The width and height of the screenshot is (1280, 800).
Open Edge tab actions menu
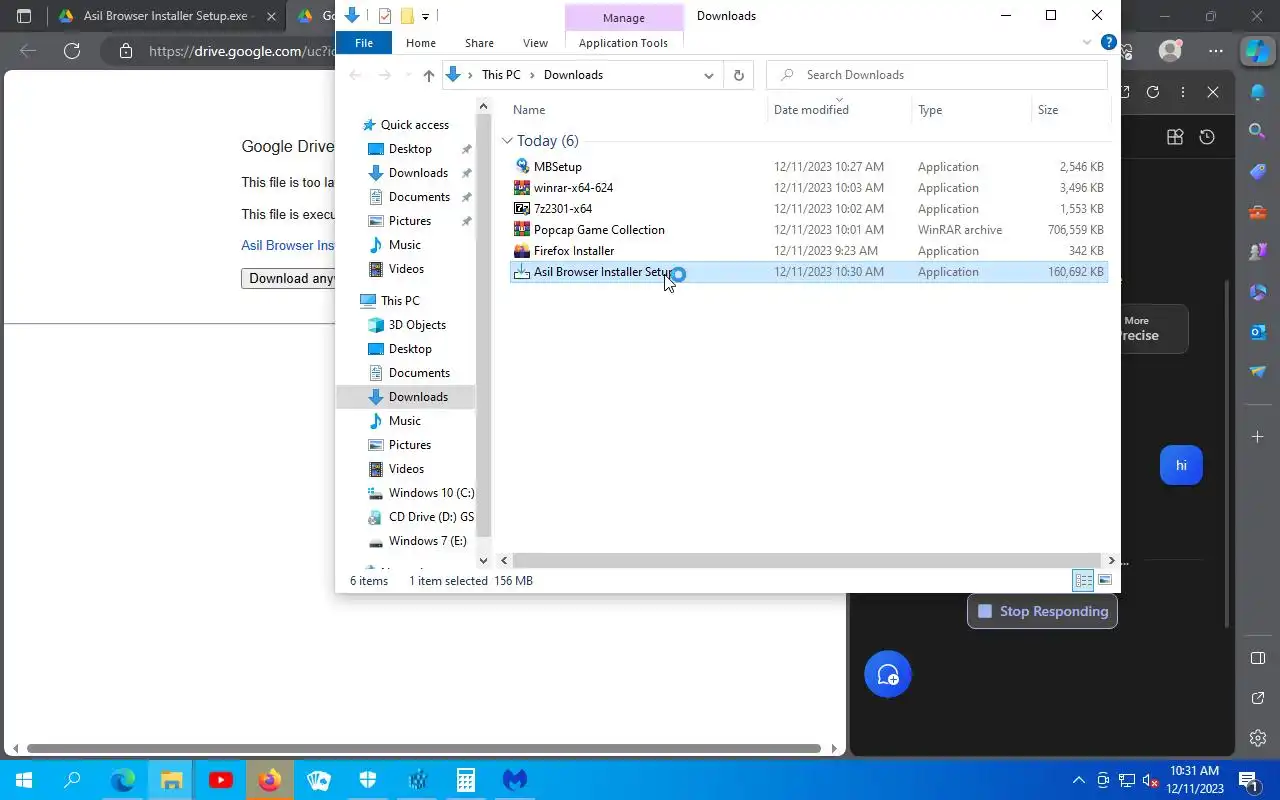[25, 16]
